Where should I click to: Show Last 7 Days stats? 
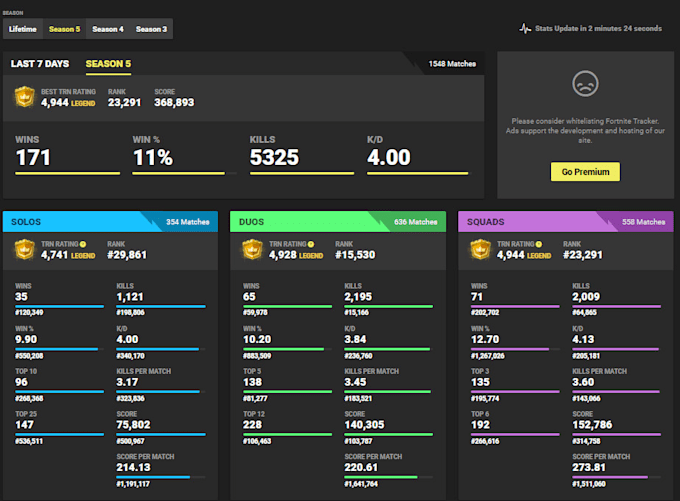40,64
